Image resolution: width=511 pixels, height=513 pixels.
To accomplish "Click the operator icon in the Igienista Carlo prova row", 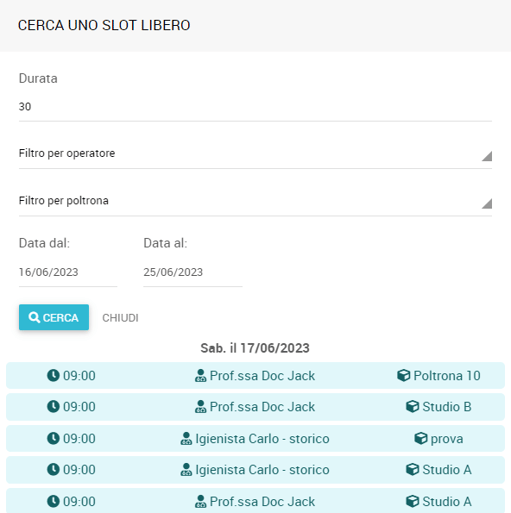I will coord(186,438).
